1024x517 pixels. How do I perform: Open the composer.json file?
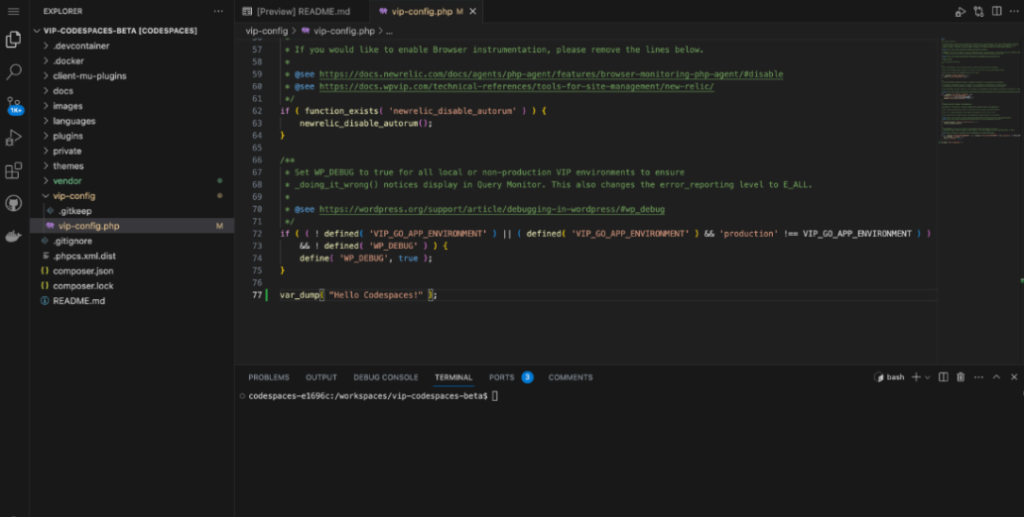tap(83, 271)
